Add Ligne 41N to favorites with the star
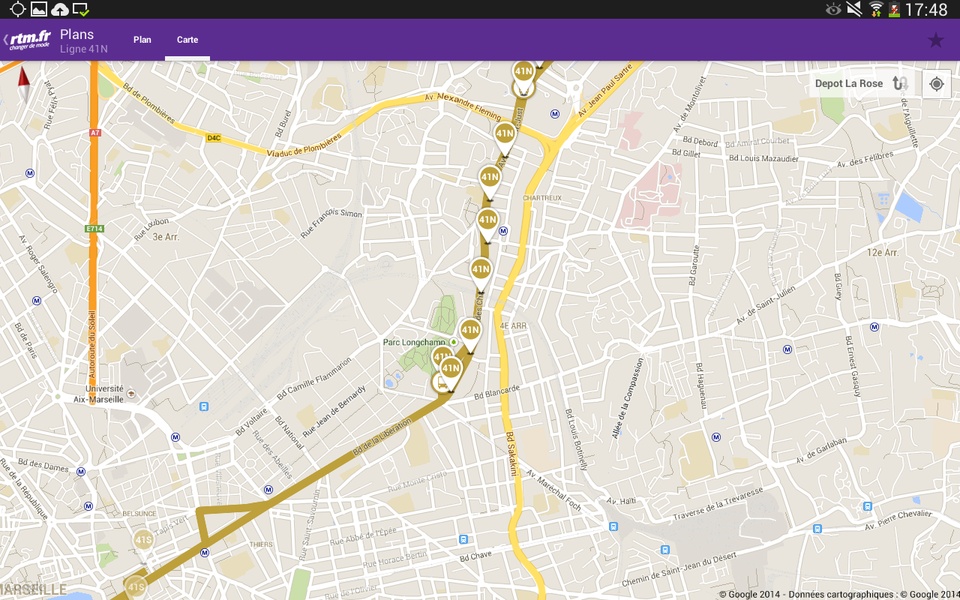This screenshot has height=600, width=960. pyautogui.click(x=935, y=40)
